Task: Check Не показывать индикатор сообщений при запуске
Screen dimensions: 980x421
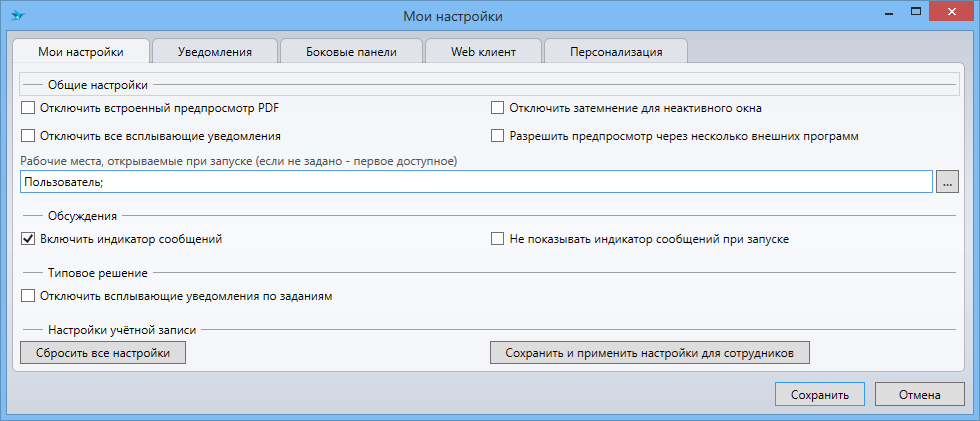Action: coord(497,240)
